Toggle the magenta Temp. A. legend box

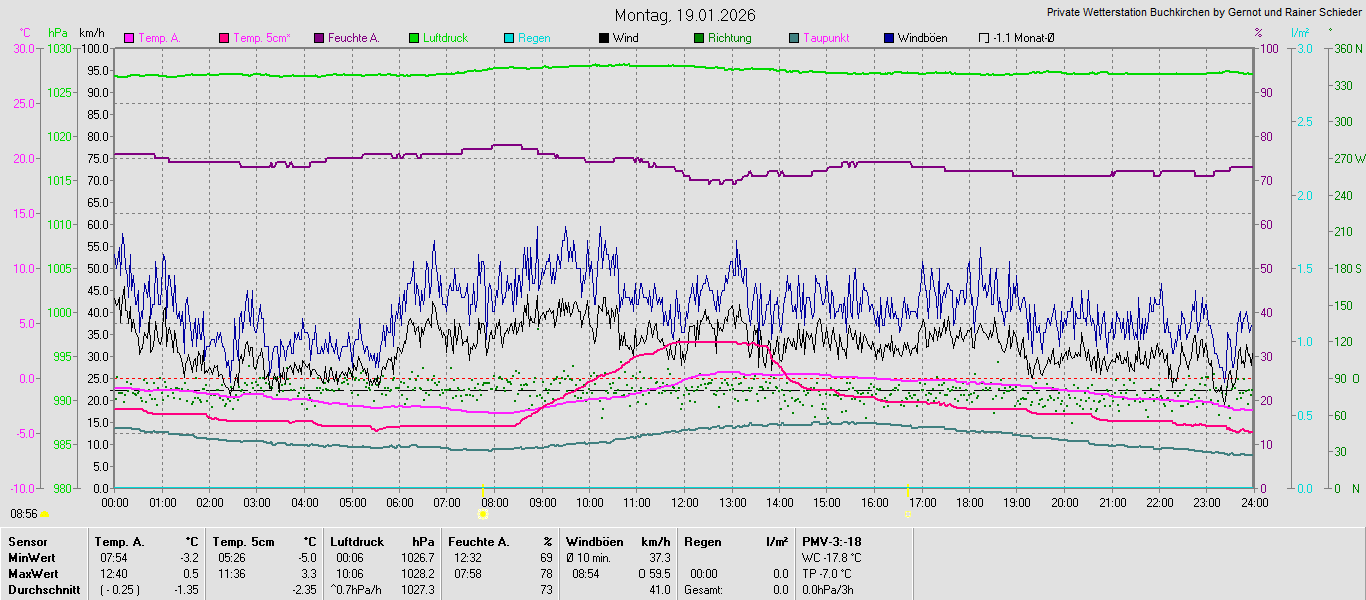click(x=128, y=38)
